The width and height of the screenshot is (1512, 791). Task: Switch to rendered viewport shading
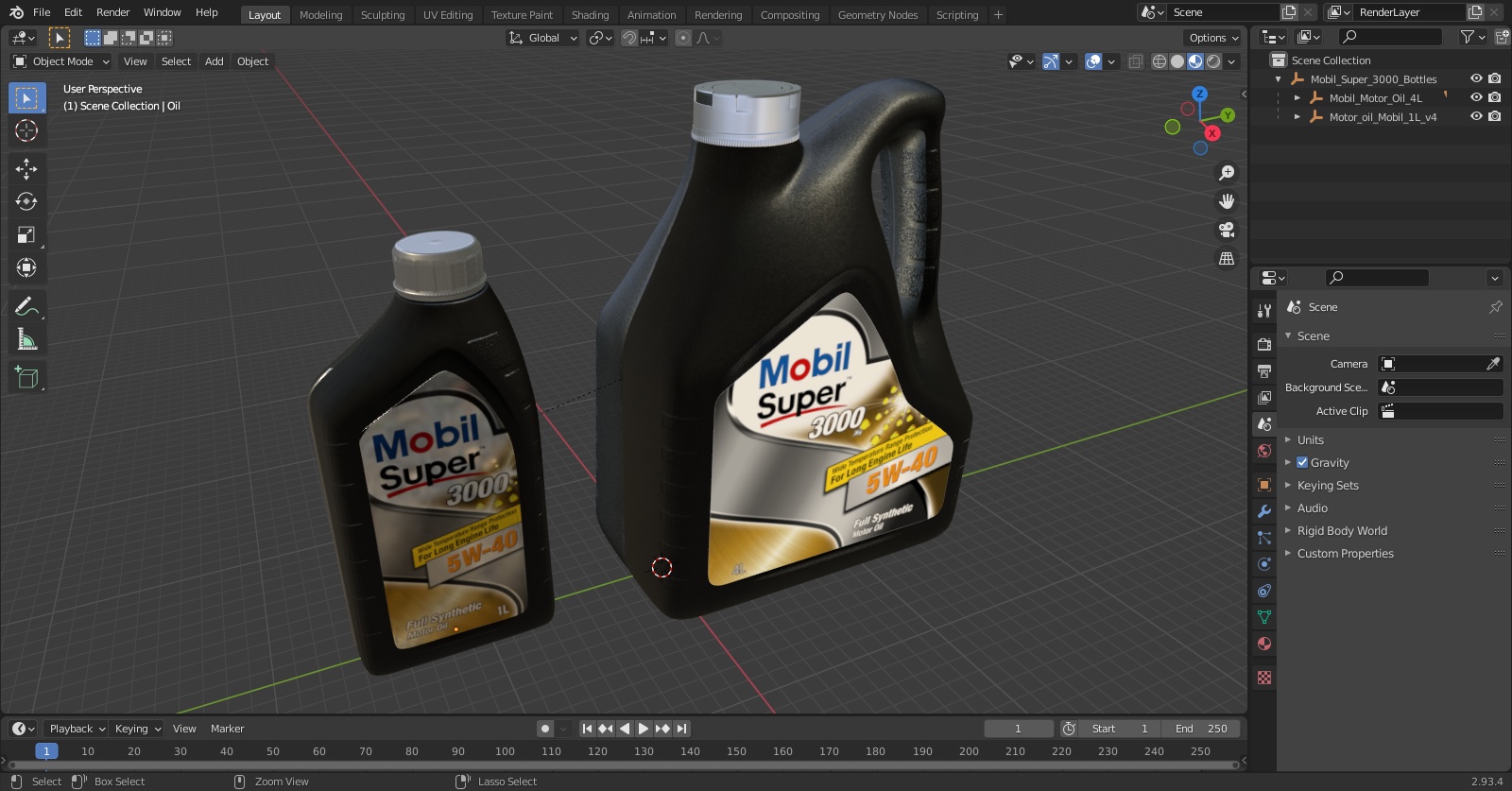1213,61
